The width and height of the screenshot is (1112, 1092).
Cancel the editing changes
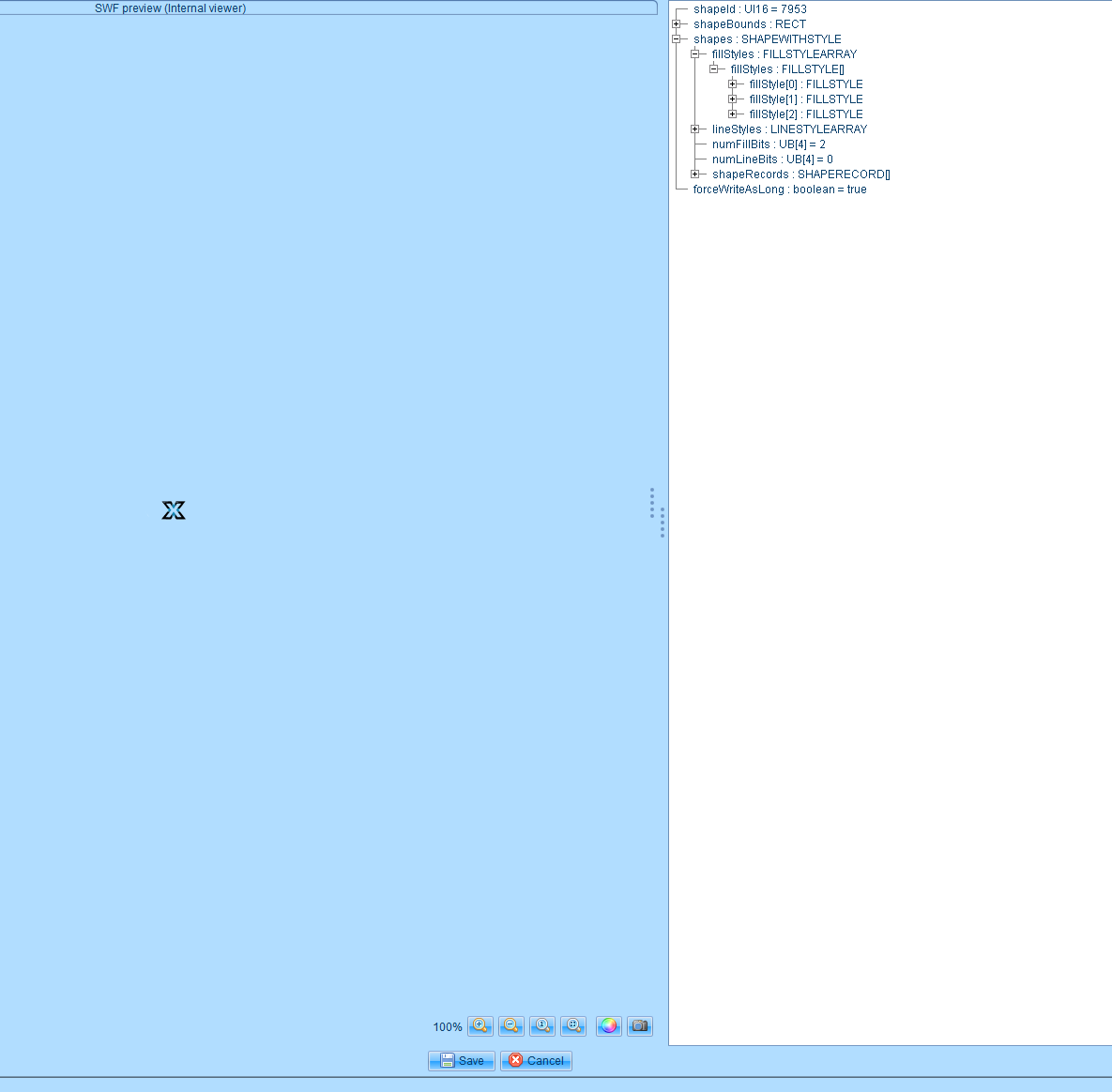click(x=536, y=1060)
